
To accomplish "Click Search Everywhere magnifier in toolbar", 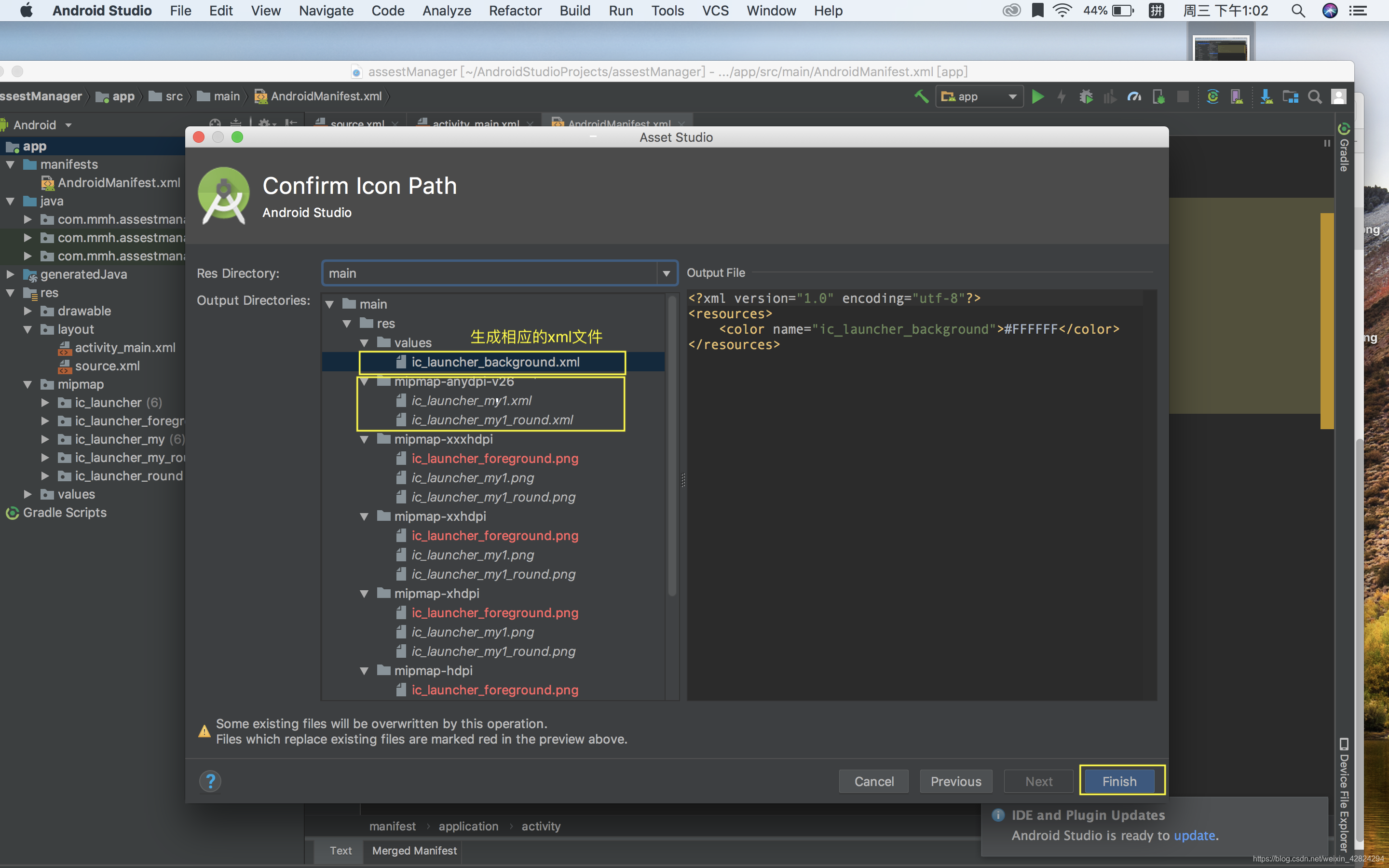I will click(x=1314, y=96).
